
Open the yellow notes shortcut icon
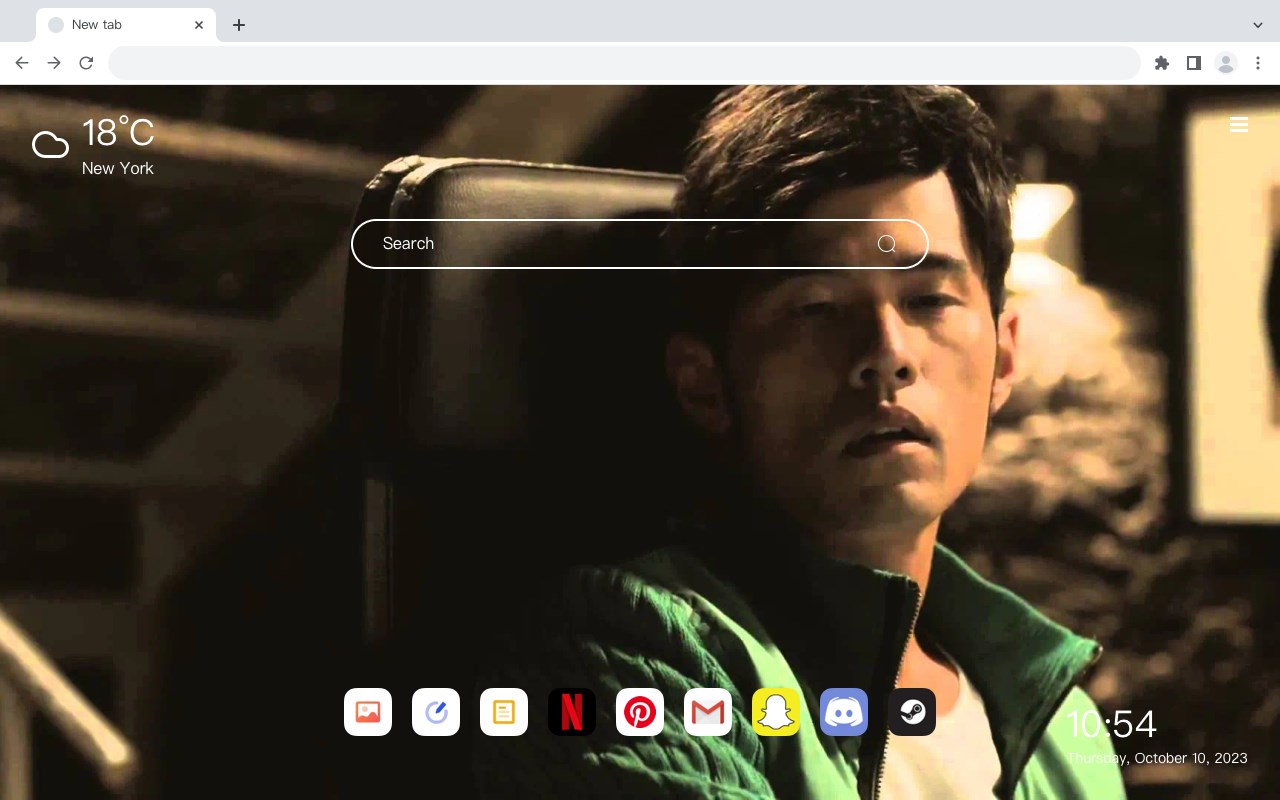(x=504, y=712)
